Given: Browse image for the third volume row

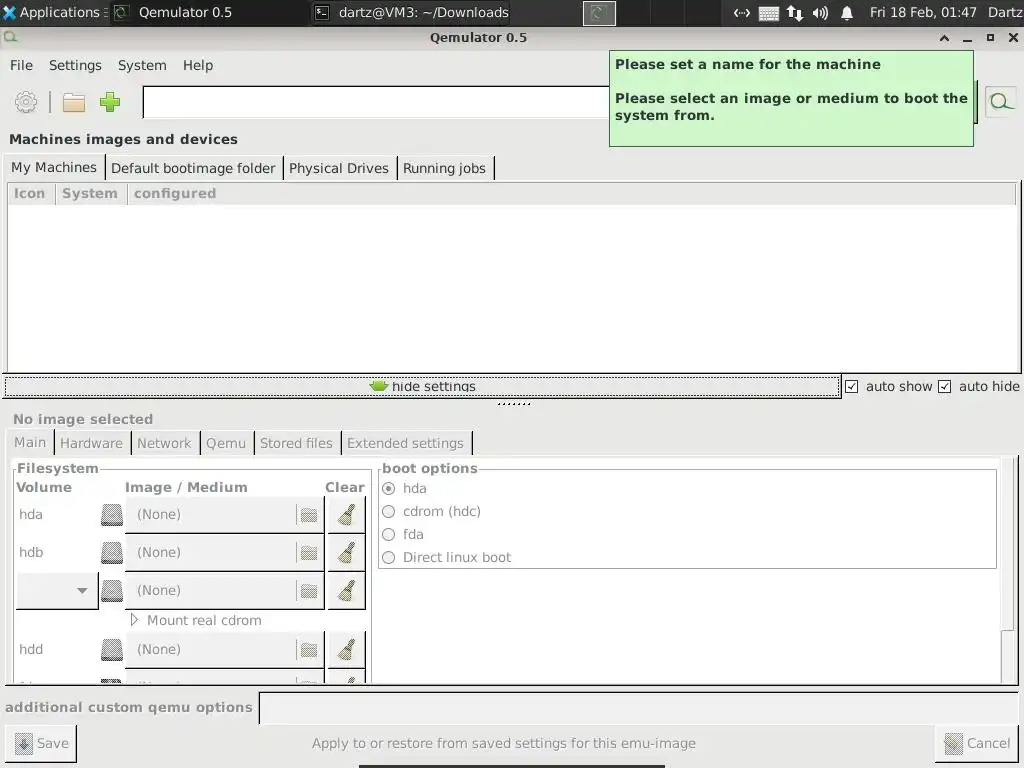Looking at the screenshot, I should tap(309, 590).
